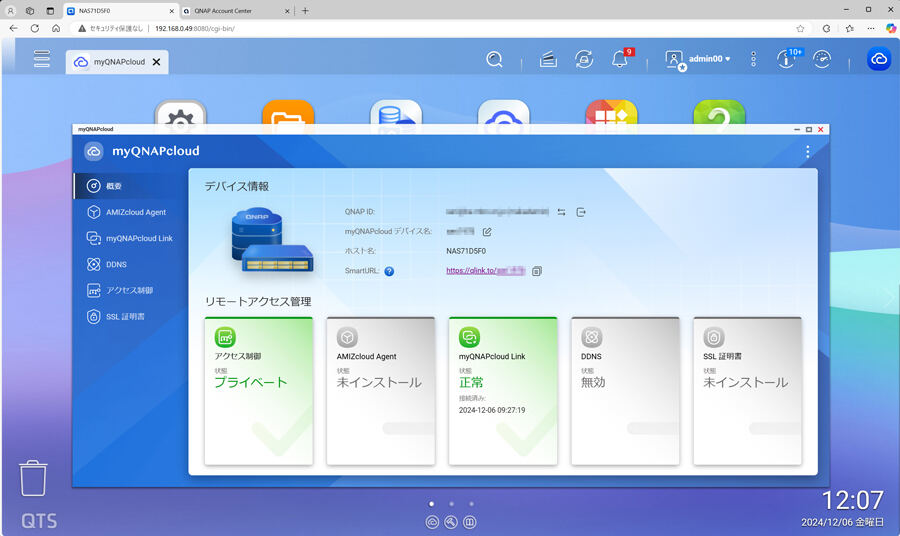Open myQNAPcloud app three-dot menu
This screenshot has height=536, width=900.
click(x=808, y=152)
